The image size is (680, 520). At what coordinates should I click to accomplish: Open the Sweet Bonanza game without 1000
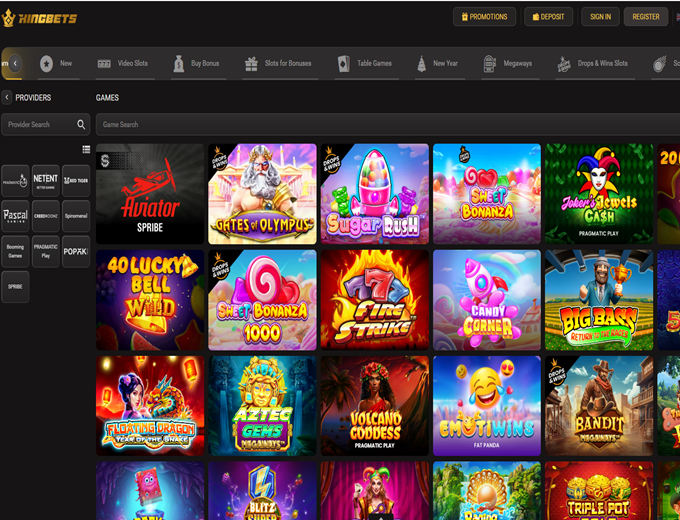[x=487, y=194]
